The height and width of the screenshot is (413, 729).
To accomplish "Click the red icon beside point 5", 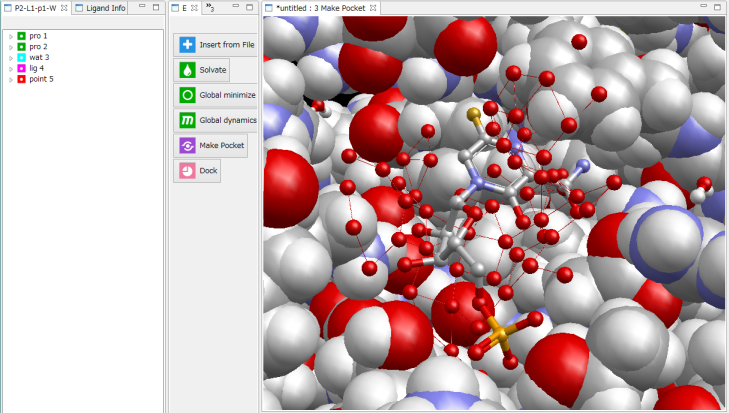I will coord(21,79).
